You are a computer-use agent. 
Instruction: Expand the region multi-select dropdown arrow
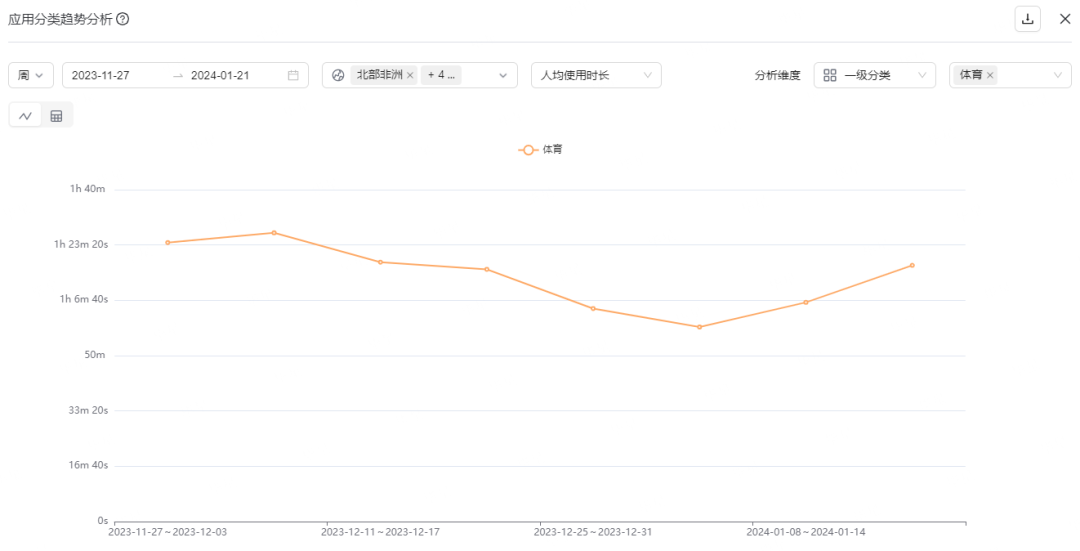(x=503, y=75)
